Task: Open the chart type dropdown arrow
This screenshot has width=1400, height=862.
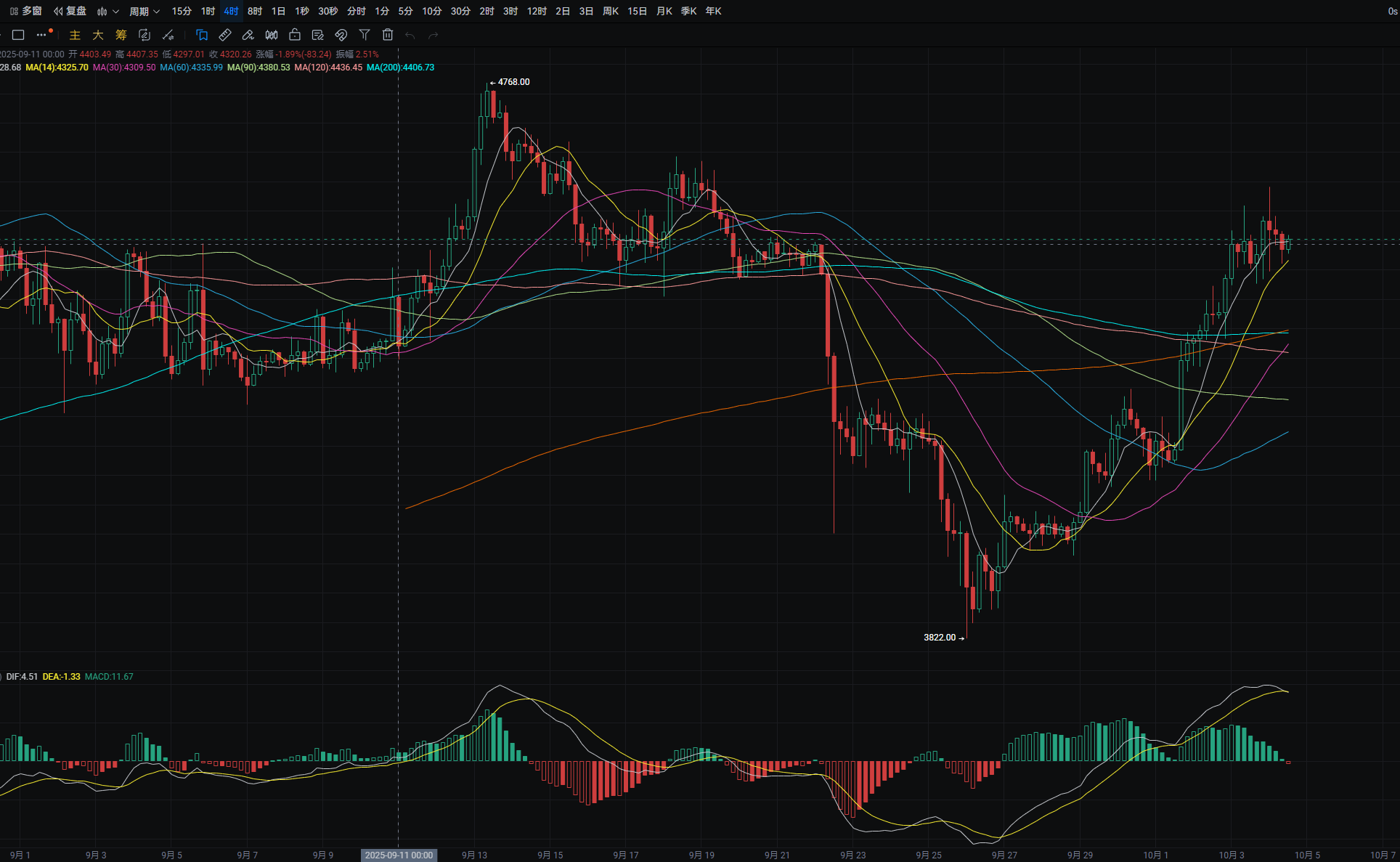Action: click(115, 11)
